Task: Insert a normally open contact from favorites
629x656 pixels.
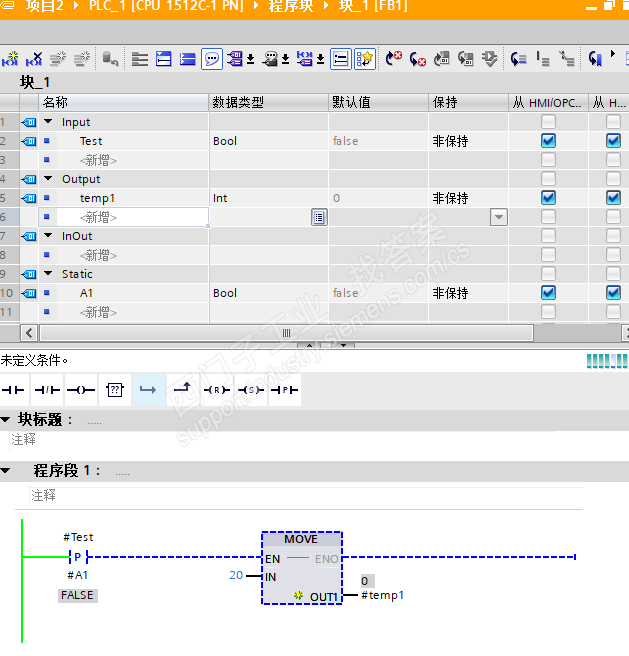Action: (13, 390)
